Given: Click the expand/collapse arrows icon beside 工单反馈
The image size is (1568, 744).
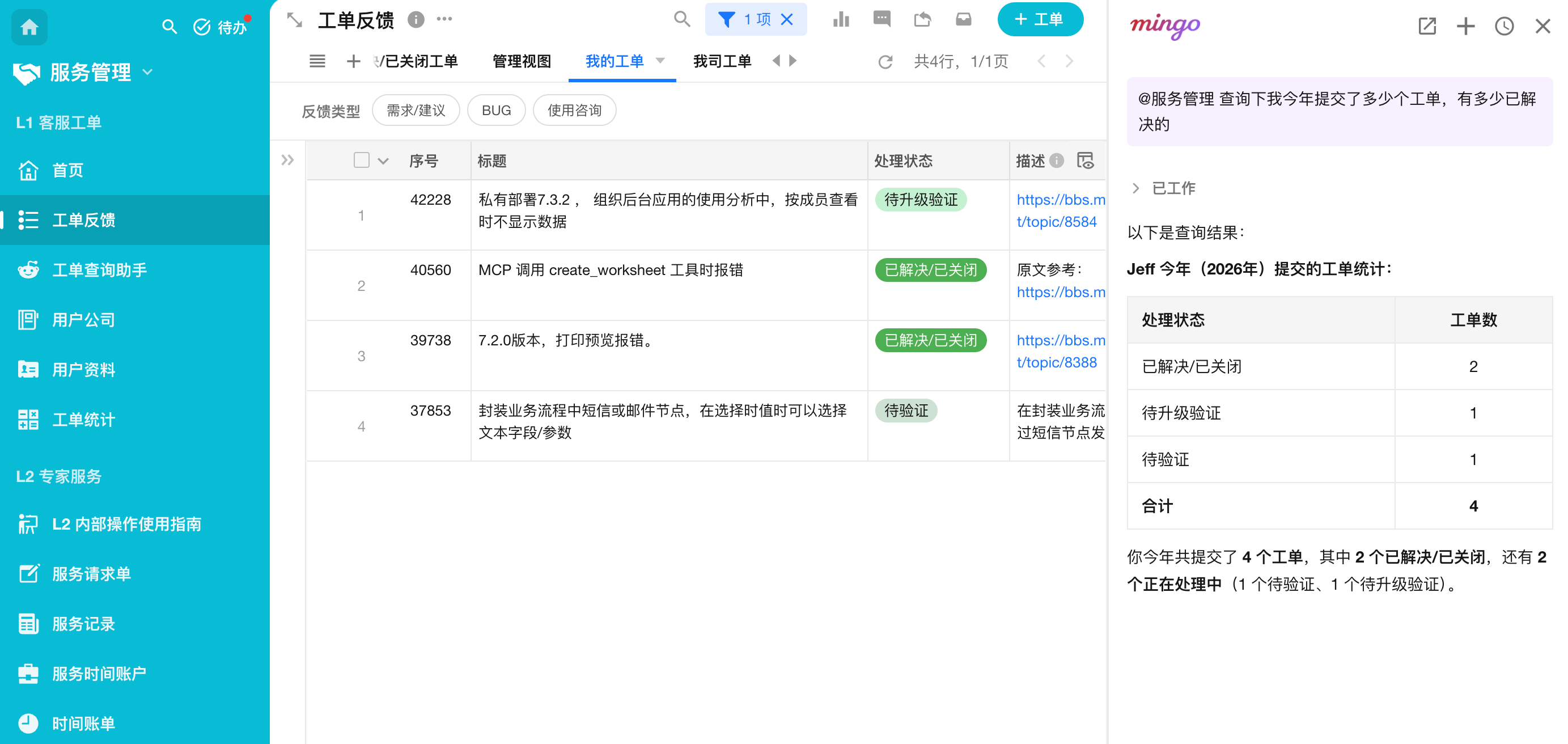Looking at the screenshot, I should click(295, 20).
